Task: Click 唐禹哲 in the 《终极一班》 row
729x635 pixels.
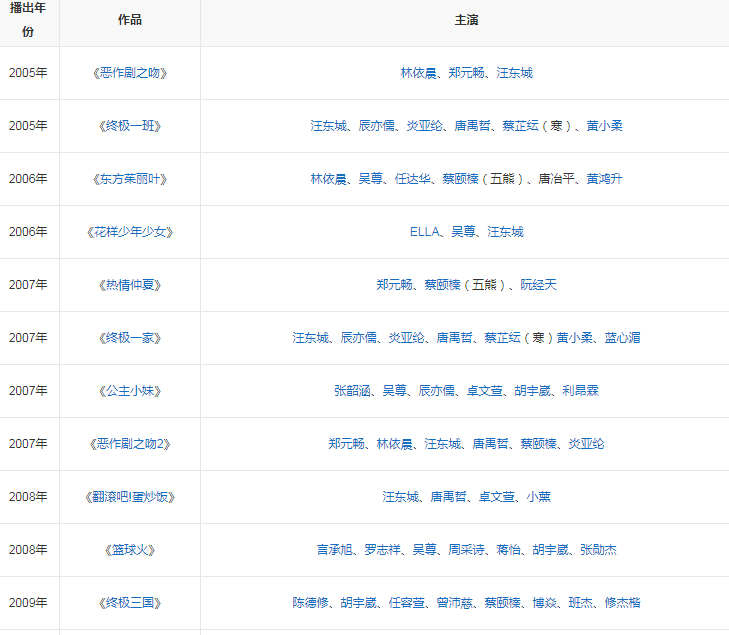Action: (472, 126)
